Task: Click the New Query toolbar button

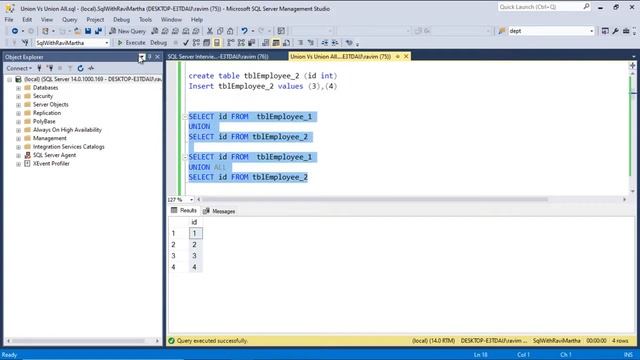Action: [x=127, y=31]
